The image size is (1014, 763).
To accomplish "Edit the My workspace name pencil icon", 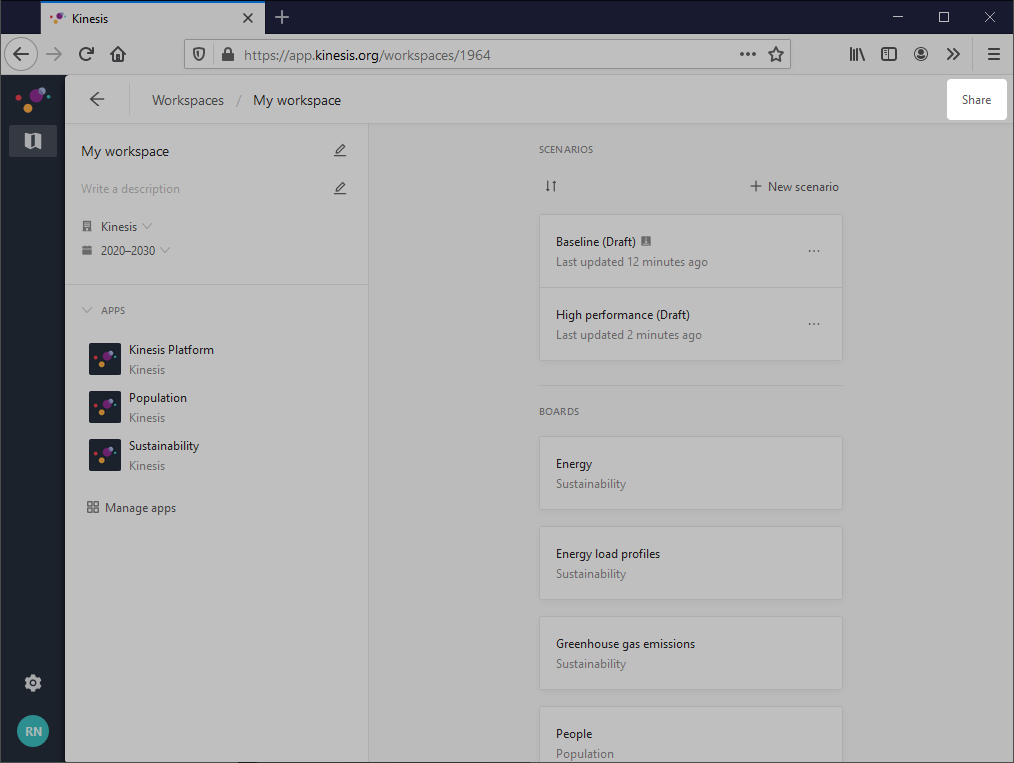I will tap(340, 151).
